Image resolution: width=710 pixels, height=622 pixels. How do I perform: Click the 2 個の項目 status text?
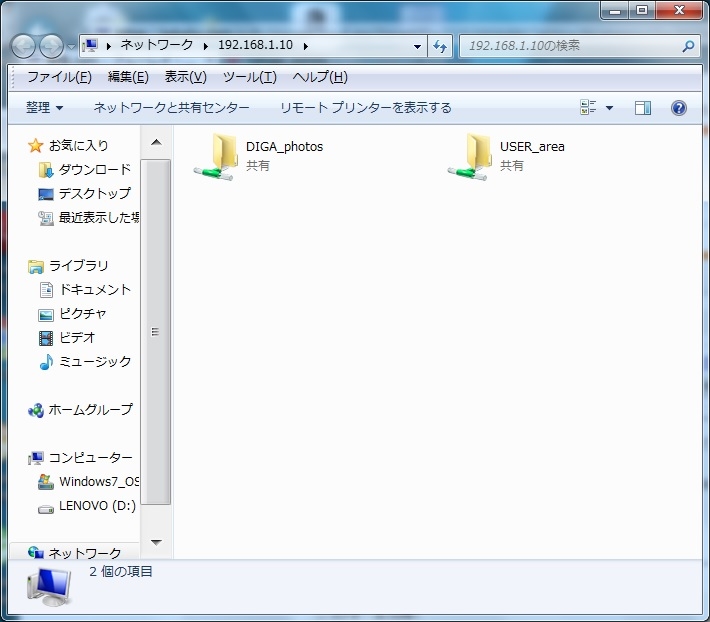pyautogui.click(x=120, y=571)
